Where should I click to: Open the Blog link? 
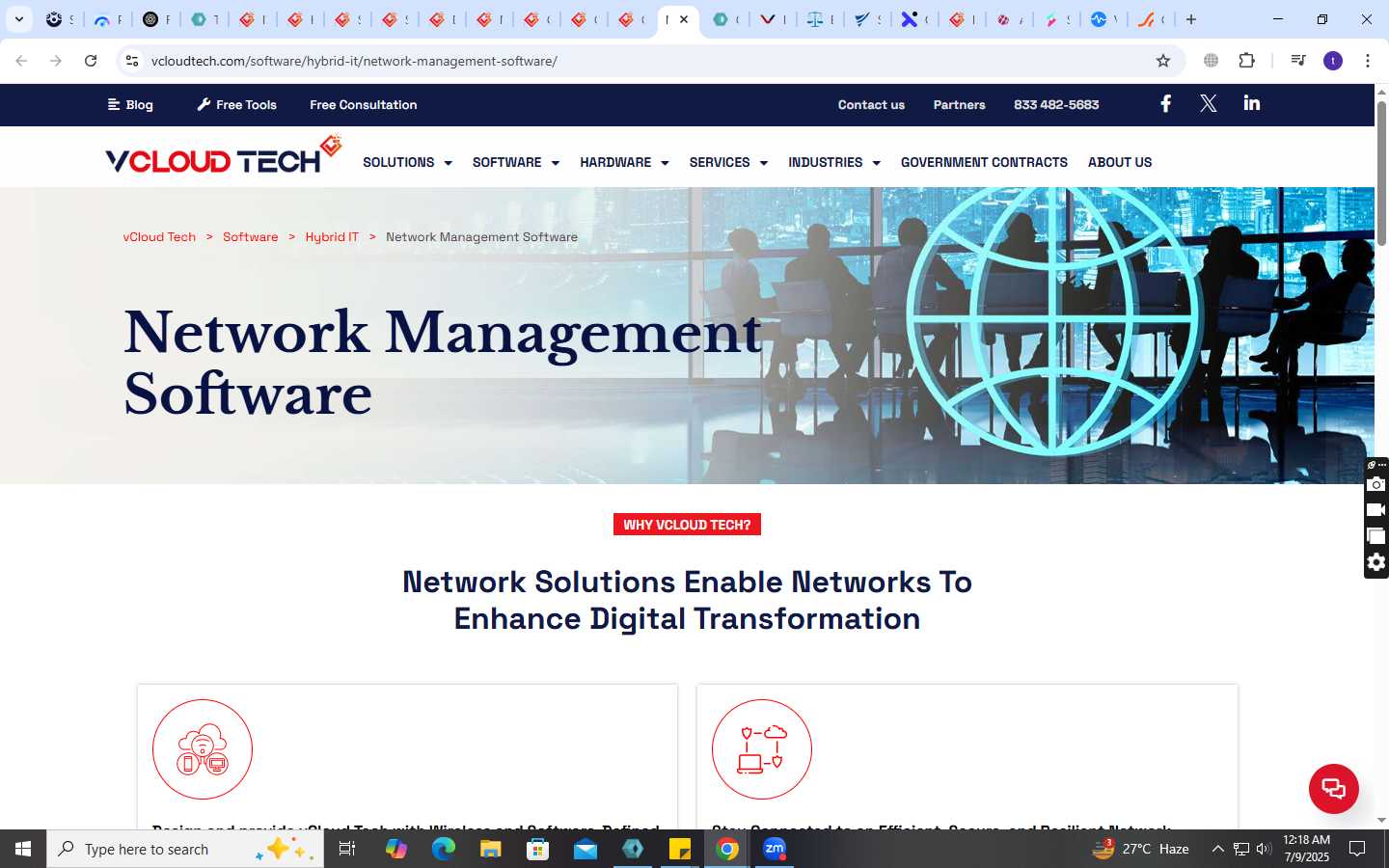click(x=130, y=104)
